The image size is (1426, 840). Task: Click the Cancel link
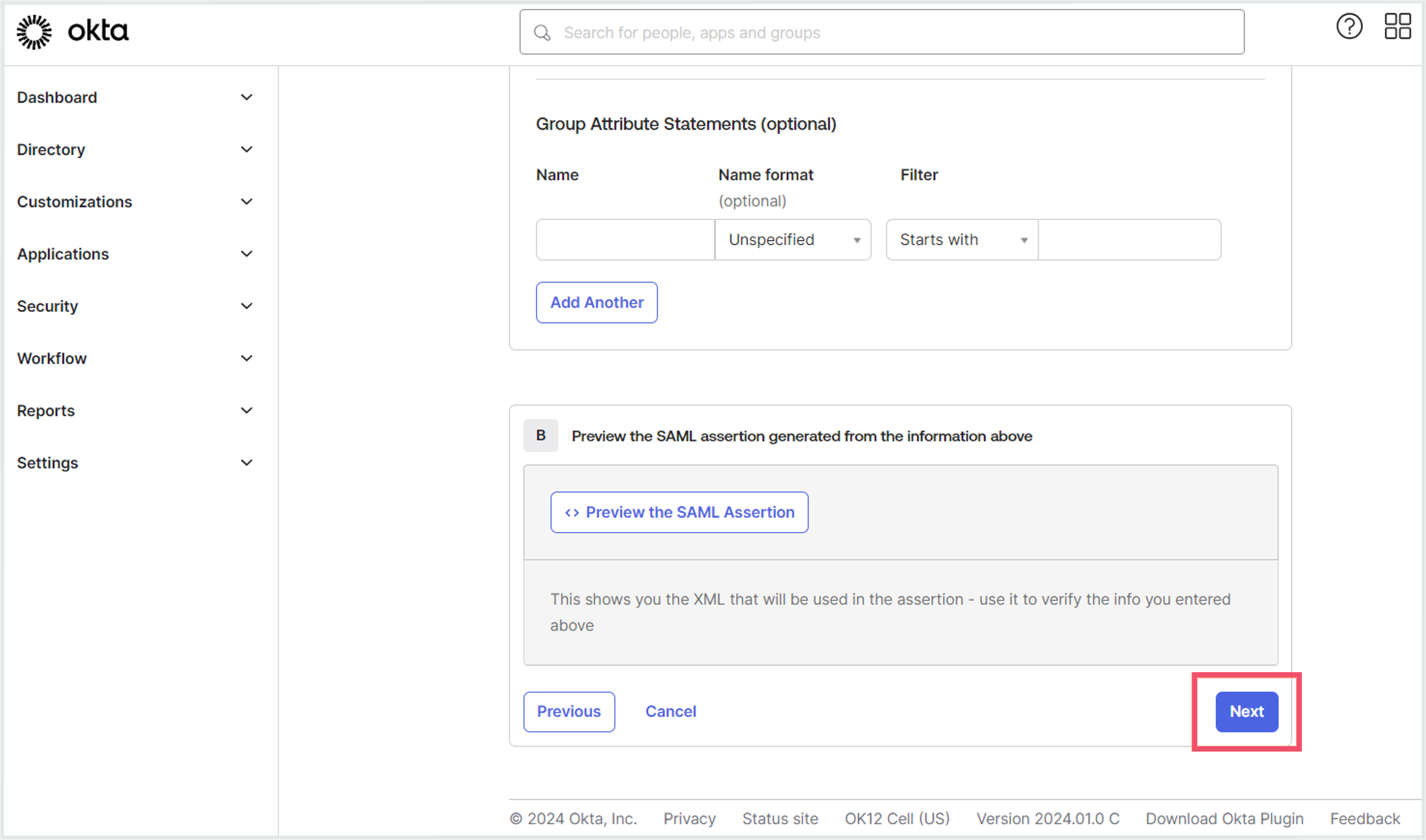tap(671, 711)
